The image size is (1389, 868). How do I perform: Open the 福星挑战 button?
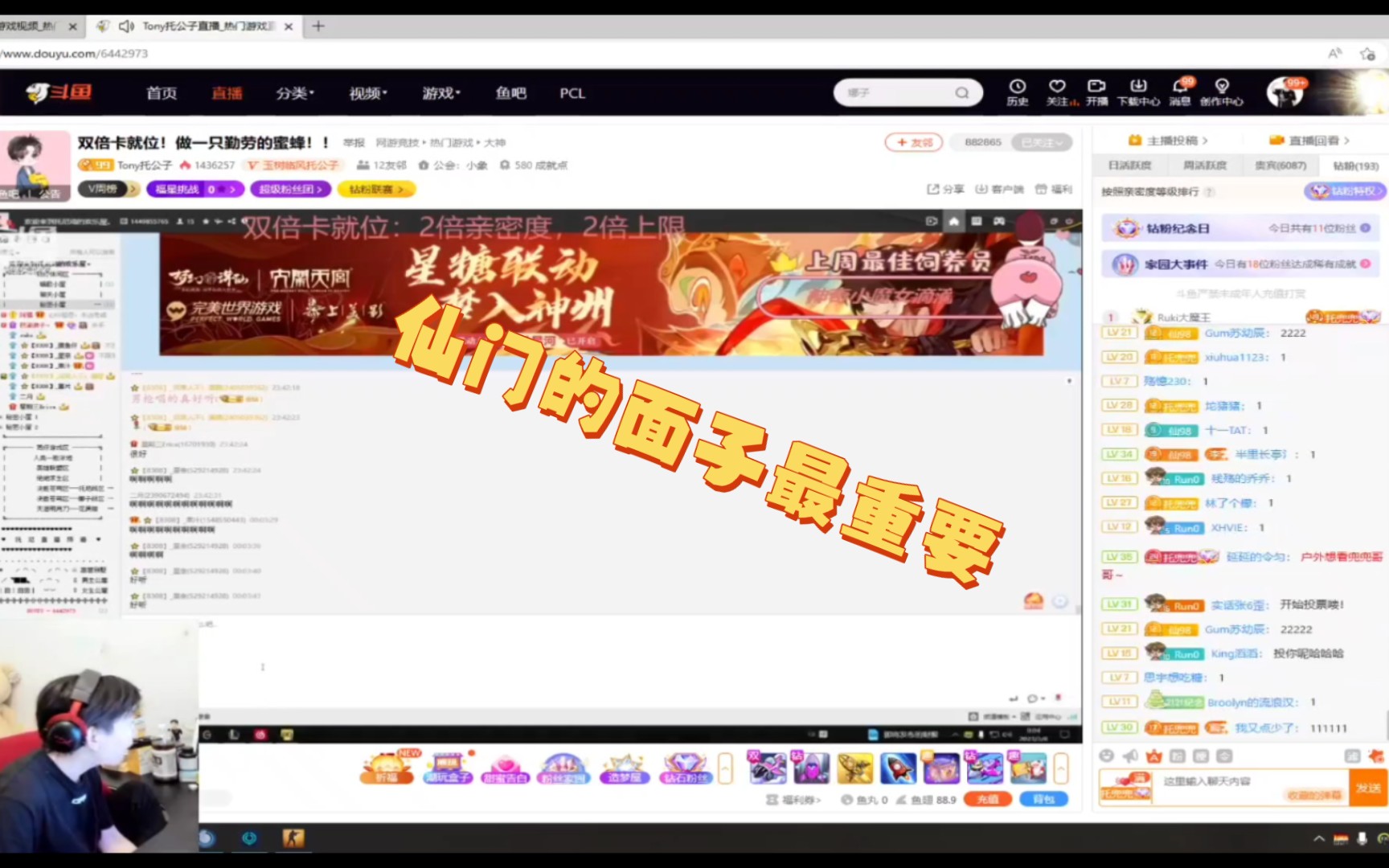click(195, 189)
